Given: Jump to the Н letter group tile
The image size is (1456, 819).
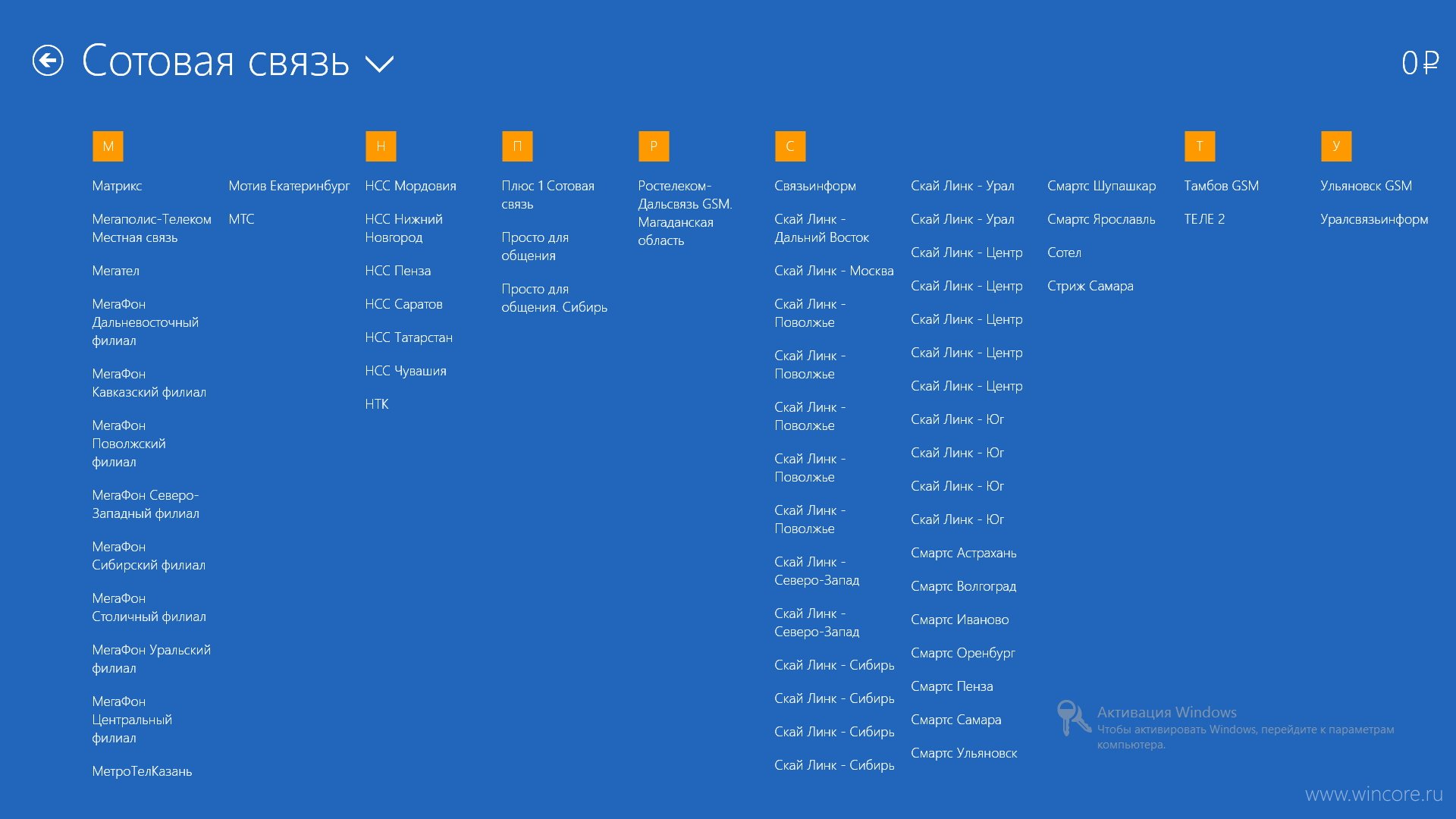Looking at the screenshot, I should [381, 146].
